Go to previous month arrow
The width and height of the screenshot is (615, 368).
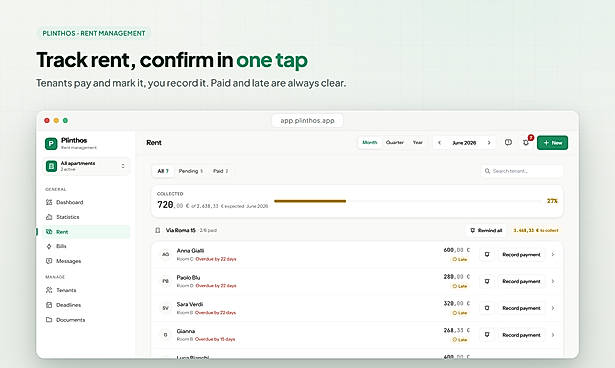pyautogui.click(x=440, y=143)
